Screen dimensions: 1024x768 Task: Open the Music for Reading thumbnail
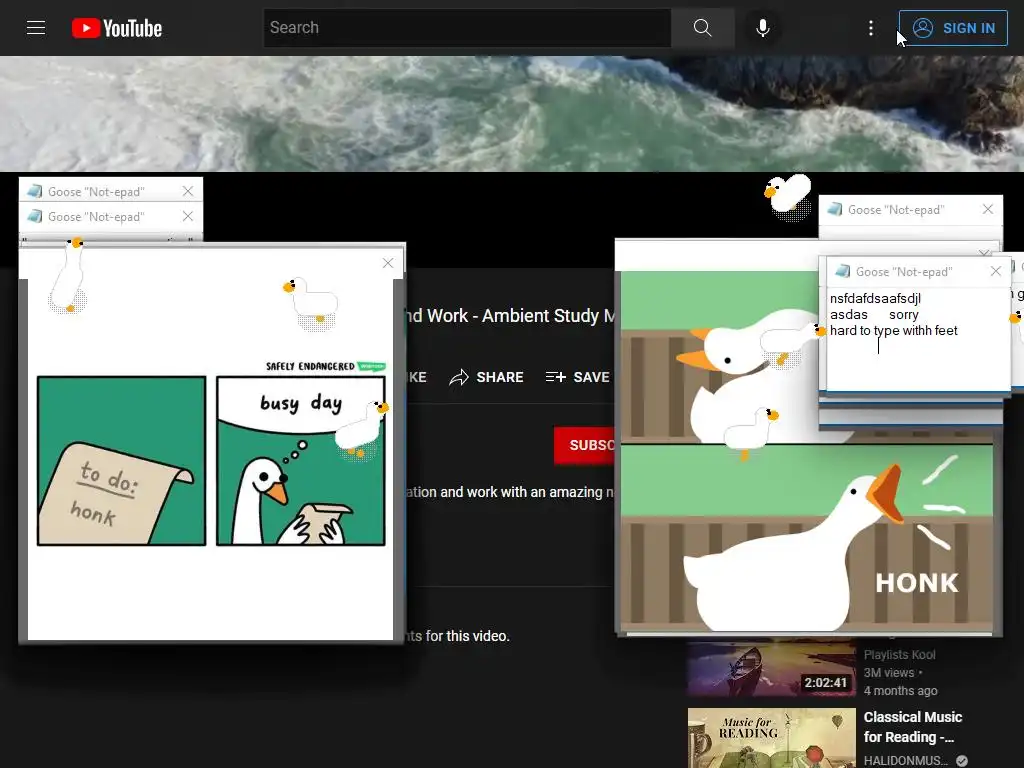(771, 738)
